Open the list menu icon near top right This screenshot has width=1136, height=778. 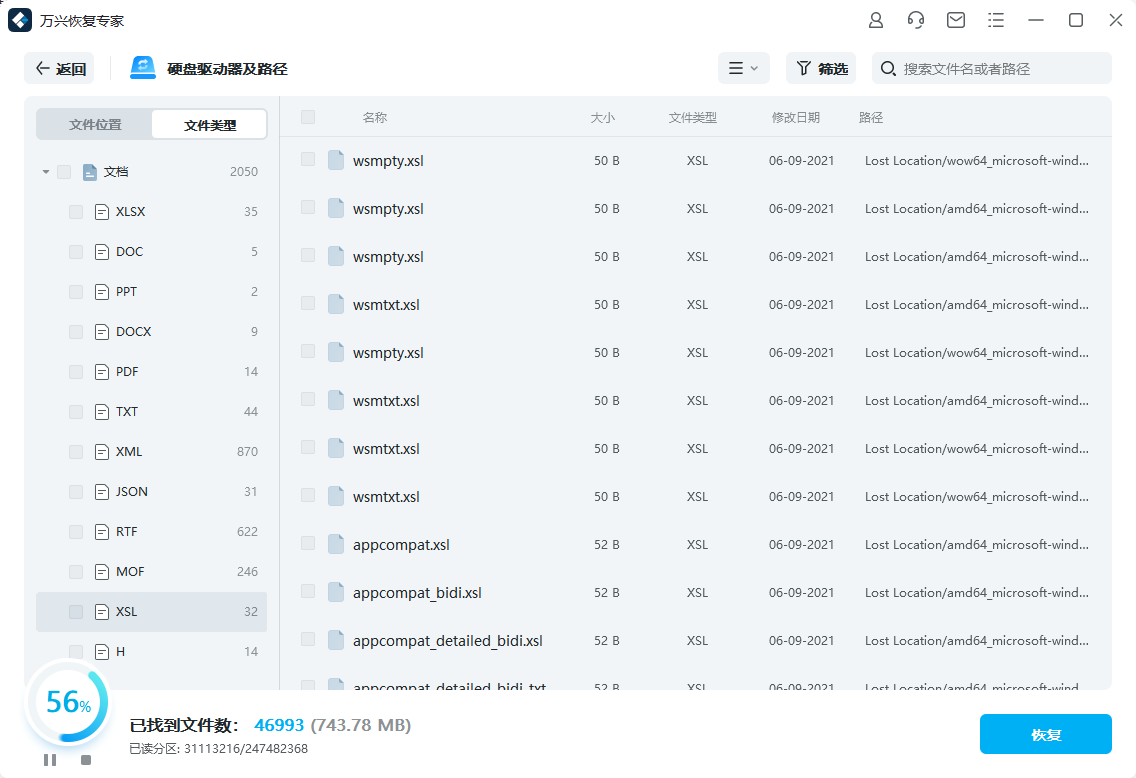coord(996,19)
